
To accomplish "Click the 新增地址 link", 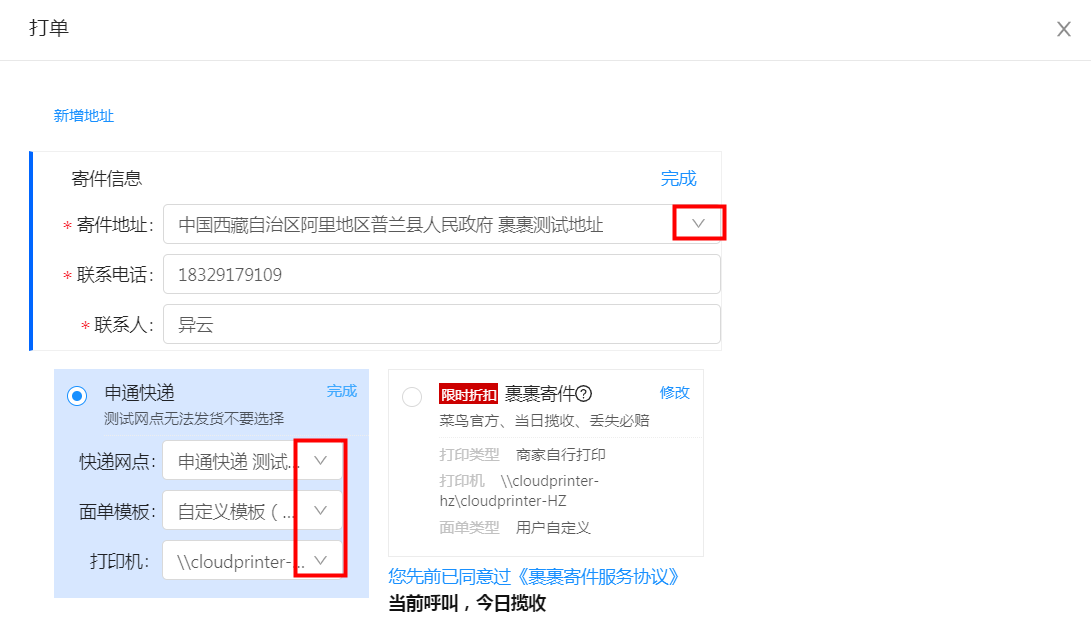I will tap(84, 116).
